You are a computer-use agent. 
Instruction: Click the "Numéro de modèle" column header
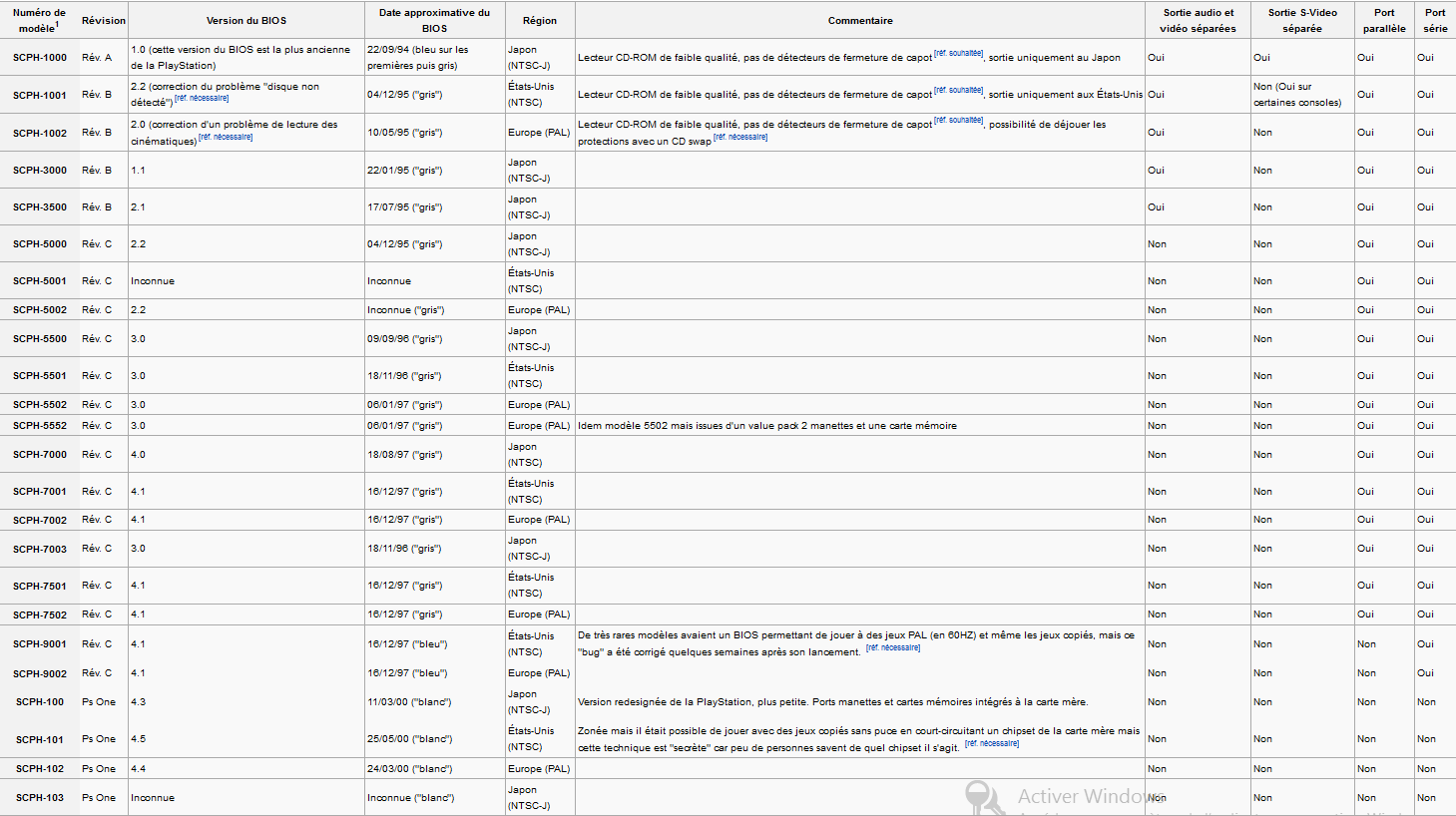pos(40,20)
